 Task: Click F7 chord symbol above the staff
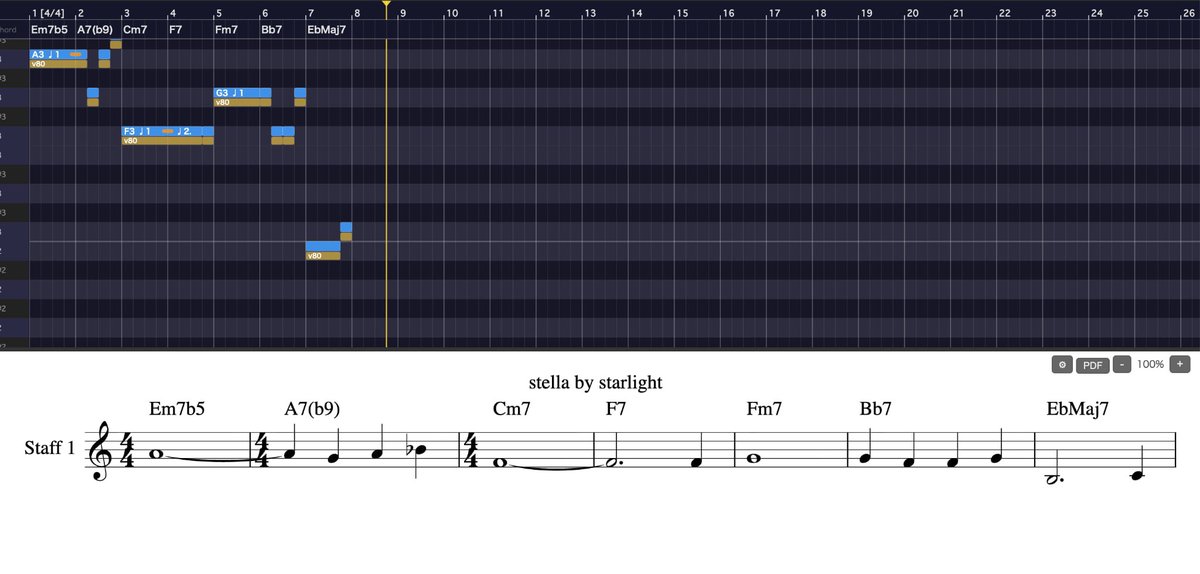click(x=616, y=409)
